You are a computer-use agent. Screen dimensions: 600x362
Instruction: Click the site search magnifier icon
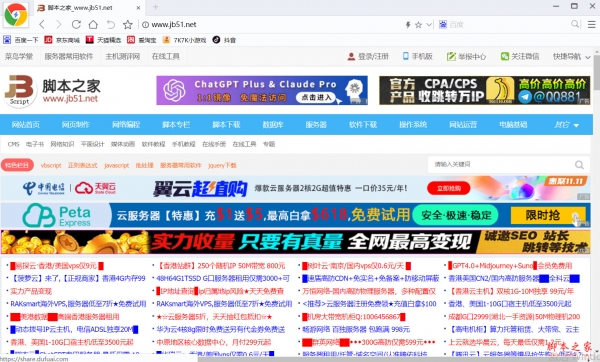579,165
